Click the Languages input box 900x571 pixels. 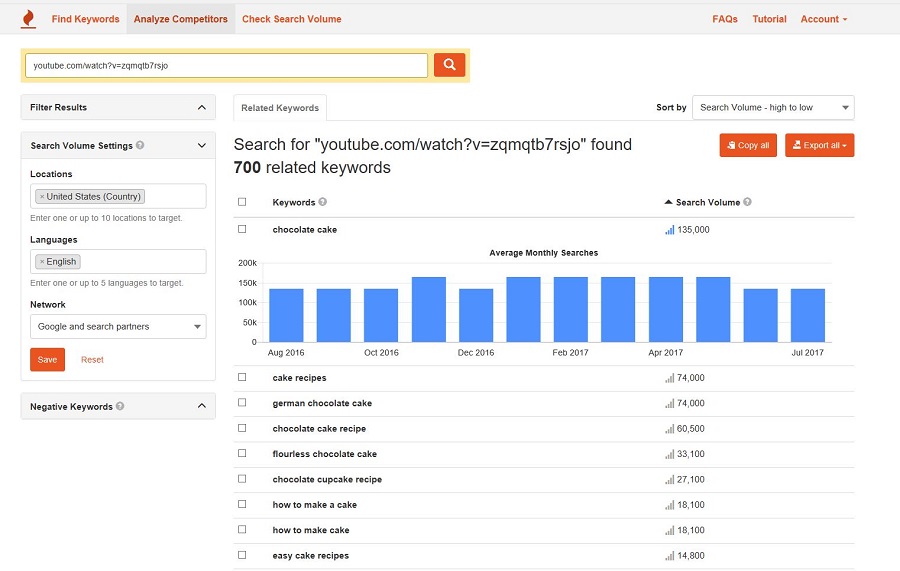pos(118,262)
